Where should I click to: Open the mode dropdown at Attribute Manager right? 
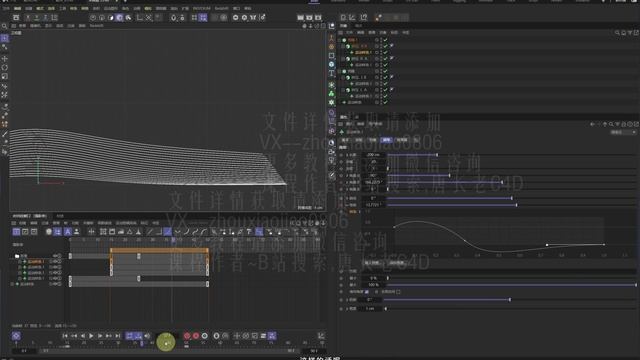pyautogui.click(x=623, y=132)
